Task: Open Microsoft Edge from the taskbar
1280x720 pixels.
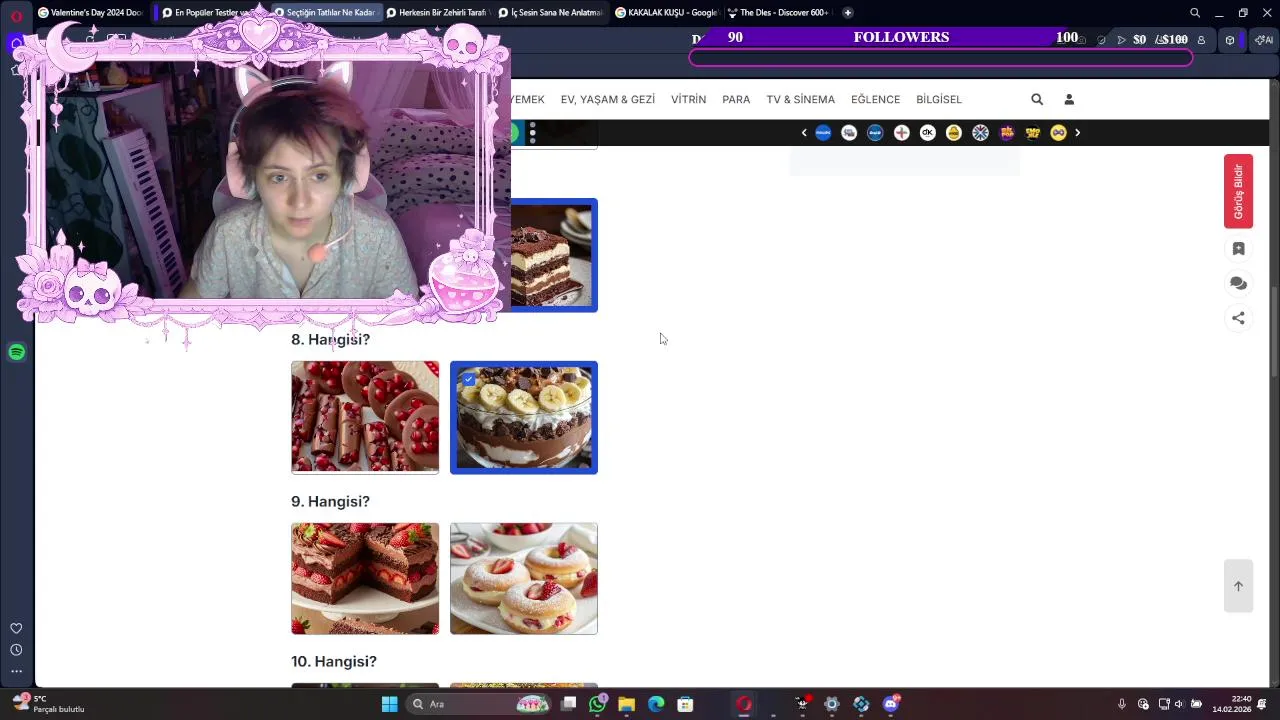Action: [x=656, y=704]
